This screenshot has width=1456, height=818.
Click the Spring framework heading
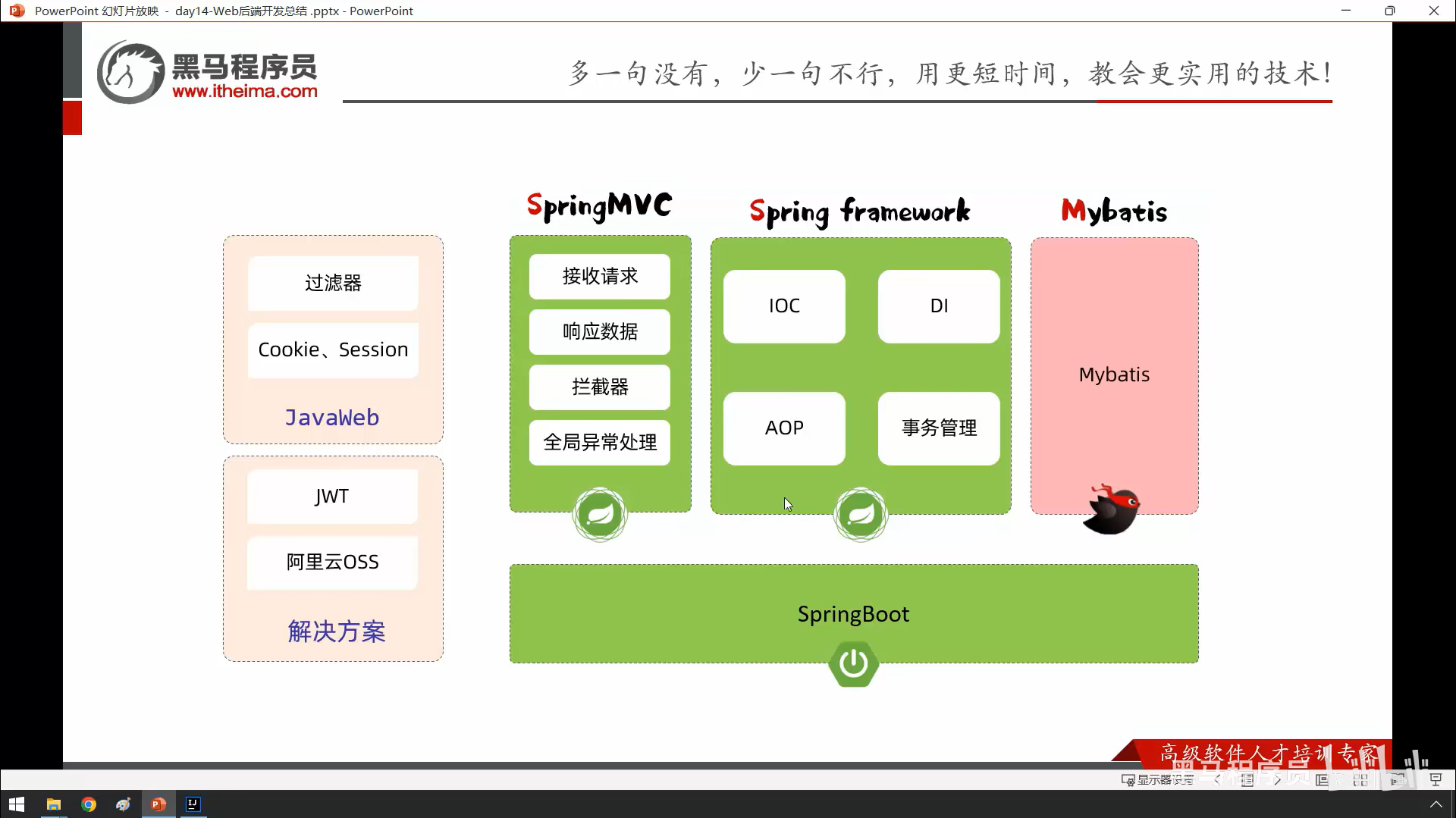point(860,212)
